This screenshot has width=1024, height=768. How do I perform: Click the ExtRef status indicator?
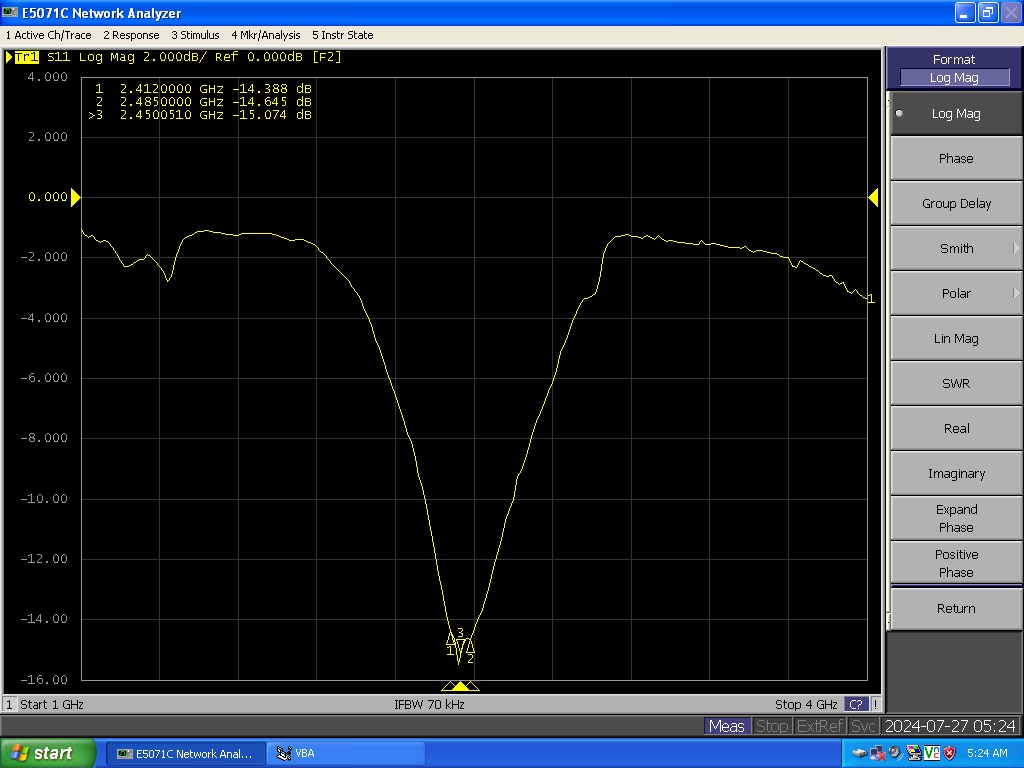[x=820, y=726]
